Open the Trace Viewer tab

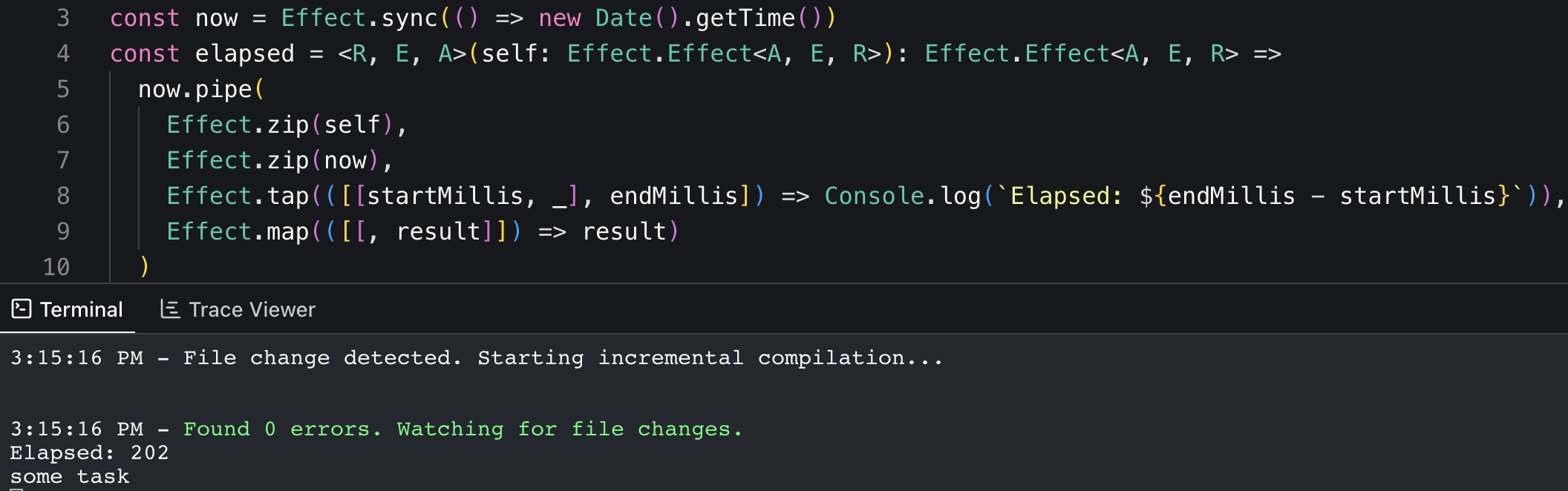coord(238,309)
